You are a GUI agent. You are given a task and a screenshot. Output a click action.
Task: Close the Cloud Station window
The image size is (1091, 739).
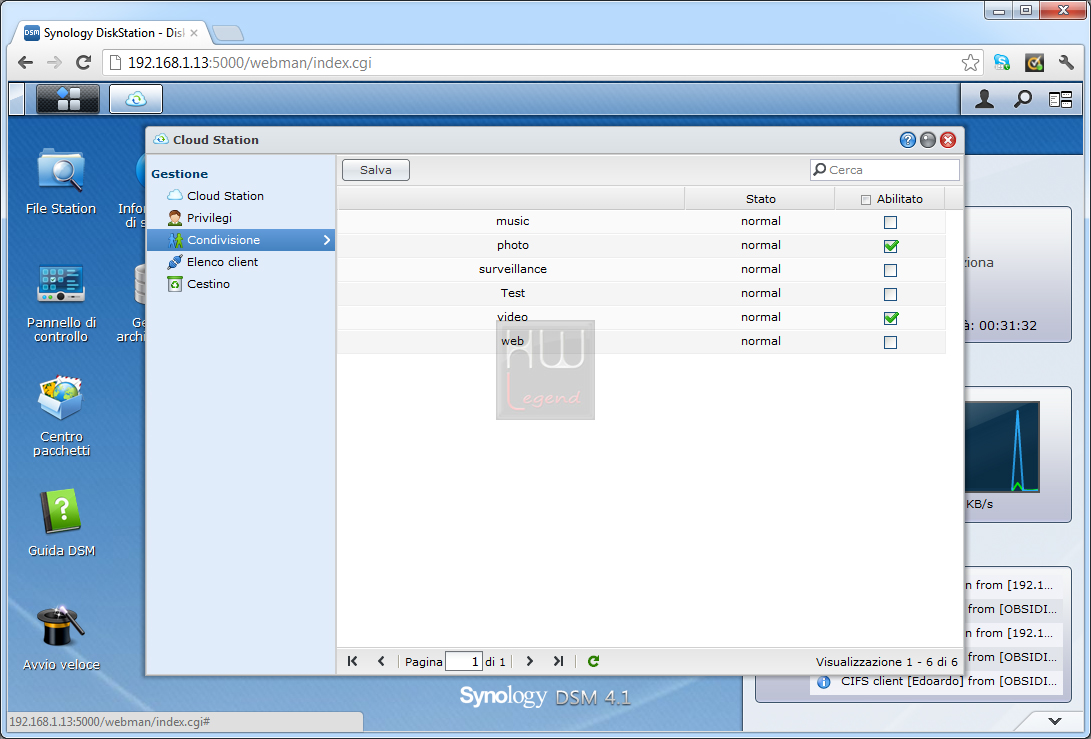[x=948, y=140]
